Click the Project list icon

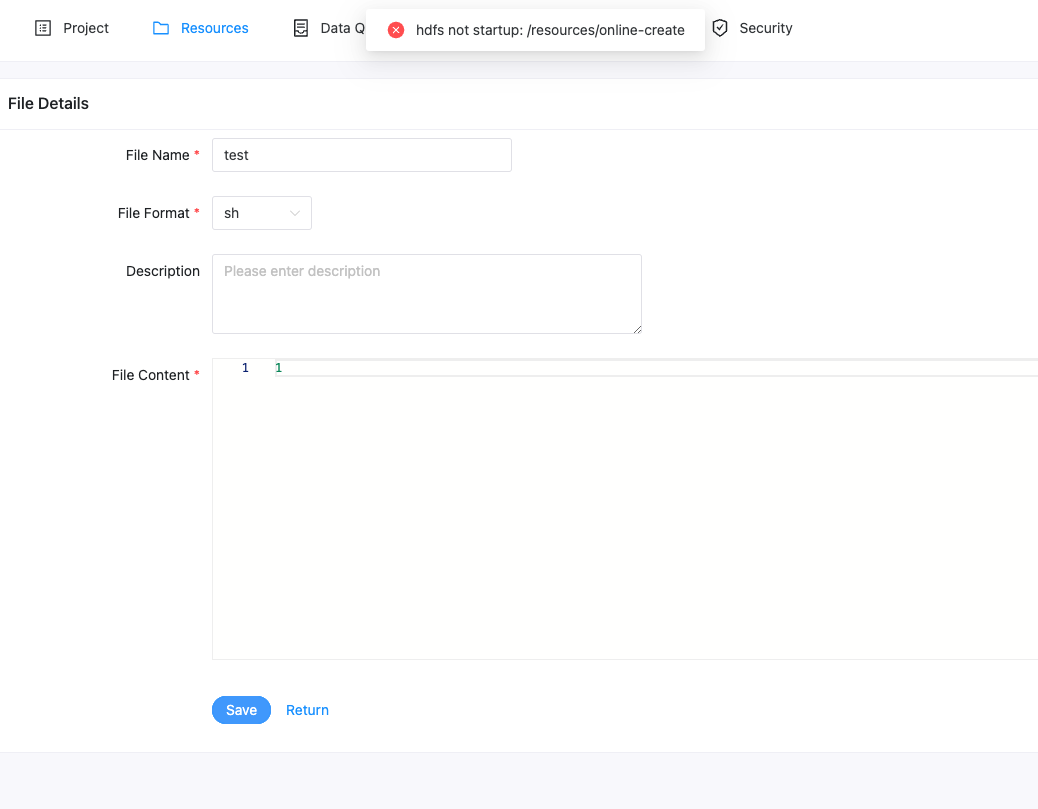click(x=43, y=28)
